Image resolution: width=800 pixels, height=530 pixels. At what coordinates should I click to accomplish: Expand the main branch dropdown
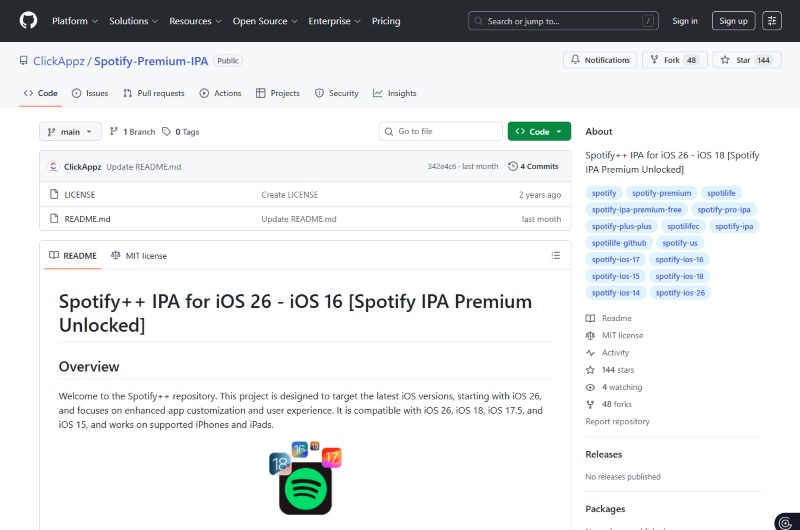[x=70, y=132]
